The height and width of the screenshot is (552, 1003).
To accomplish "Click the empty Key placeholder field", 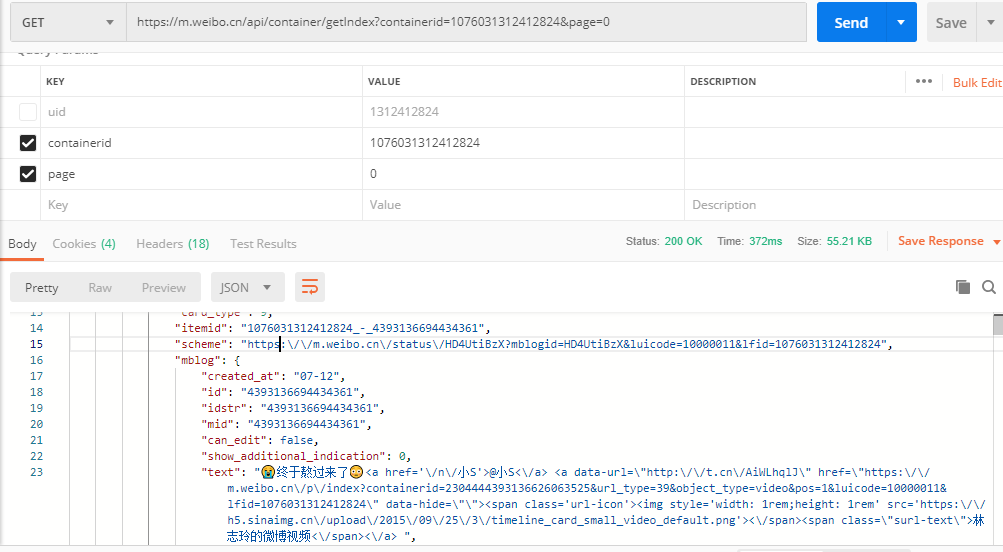I will click(x=201, y=205).
